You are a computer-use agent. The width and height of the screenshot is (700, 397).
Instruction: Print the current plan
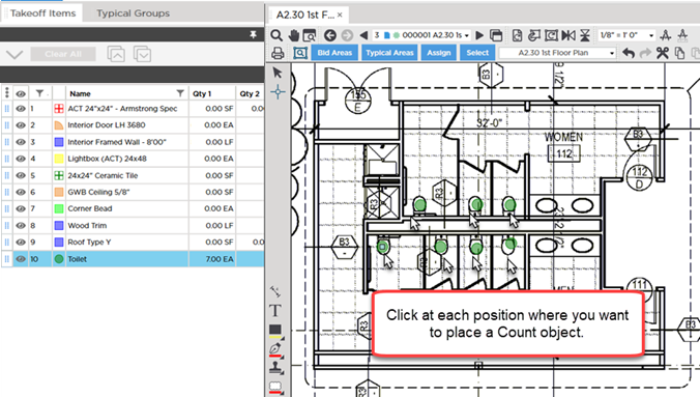[x=278, y=53]
